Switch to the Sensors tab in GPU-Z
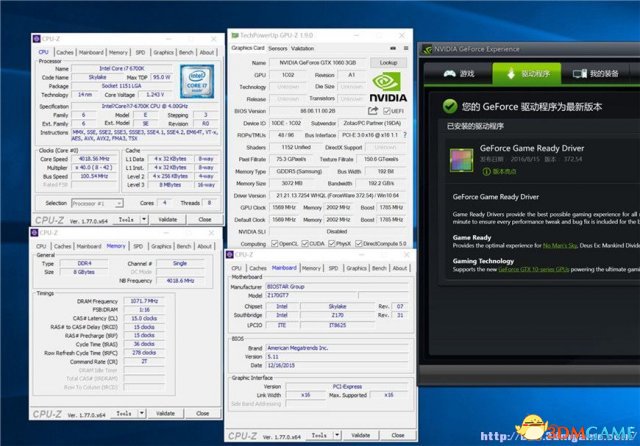Screen dimensions: 640x446 278,48
